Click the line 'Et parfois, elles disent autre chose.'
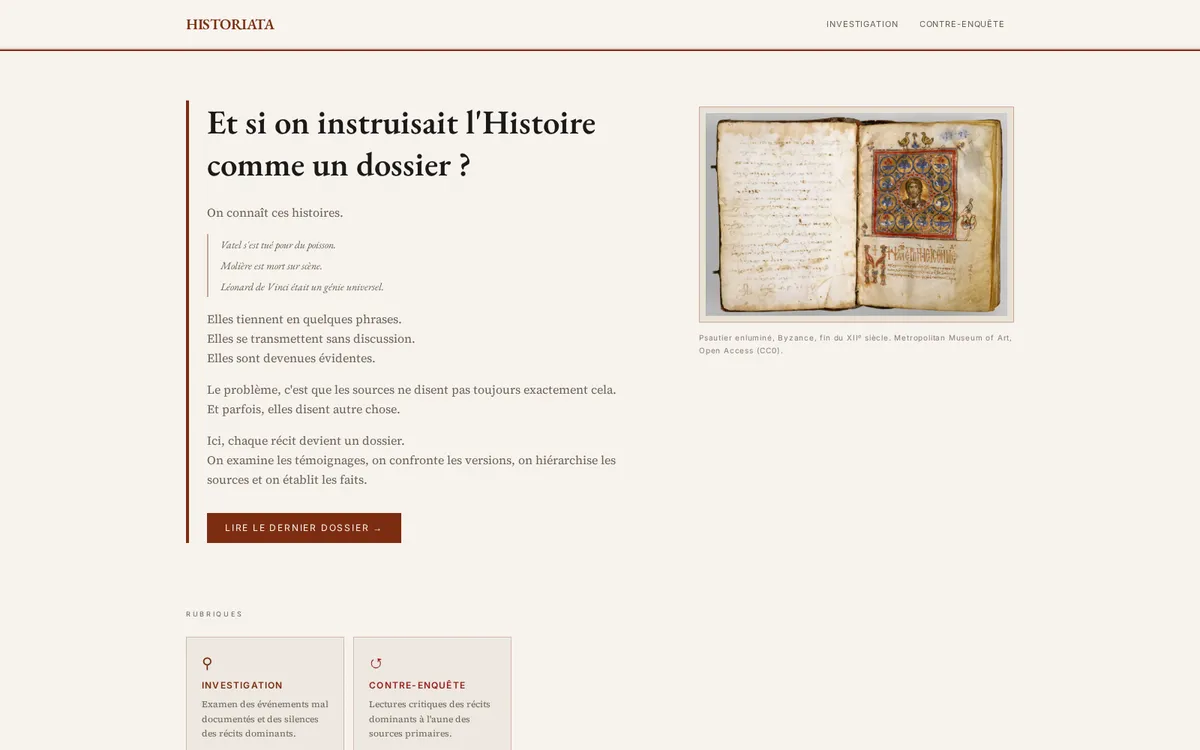The height and width of the screenshot is (750, 1200). coord(303,409)
